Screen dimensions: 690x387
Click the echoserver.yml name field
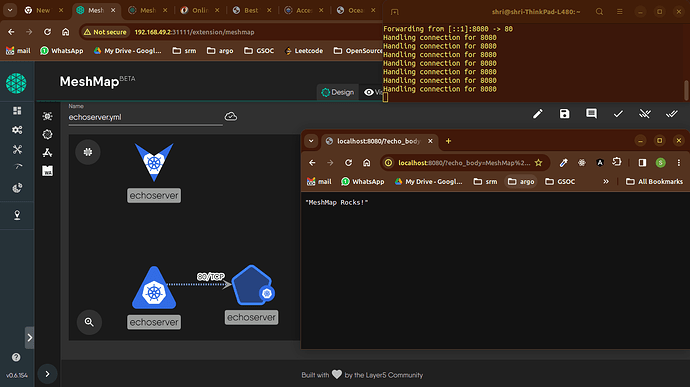[145, 117]
